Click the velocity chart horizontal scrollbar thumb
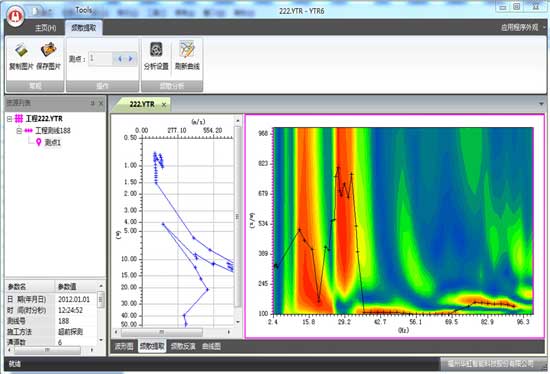 pos(161,332)
